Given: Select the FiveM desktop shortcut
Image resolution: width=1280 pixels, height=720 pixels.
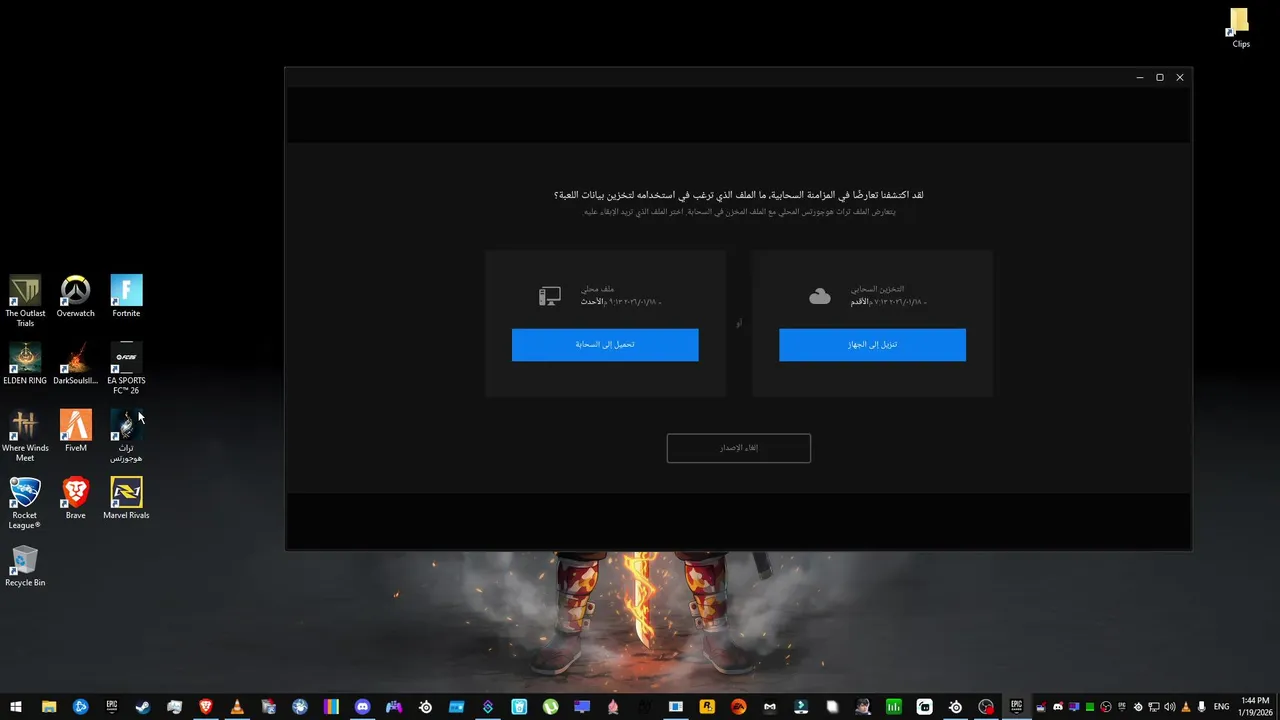Looking at the screenshot, I should (x=75, y=430).
